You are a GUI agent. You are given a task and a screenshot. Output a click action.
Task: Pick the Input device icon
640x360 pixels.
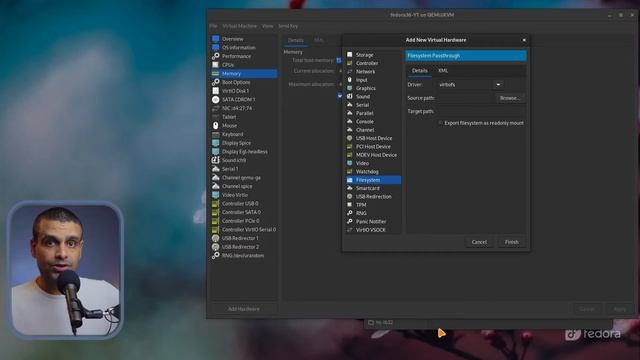click(x=350, y=80)
